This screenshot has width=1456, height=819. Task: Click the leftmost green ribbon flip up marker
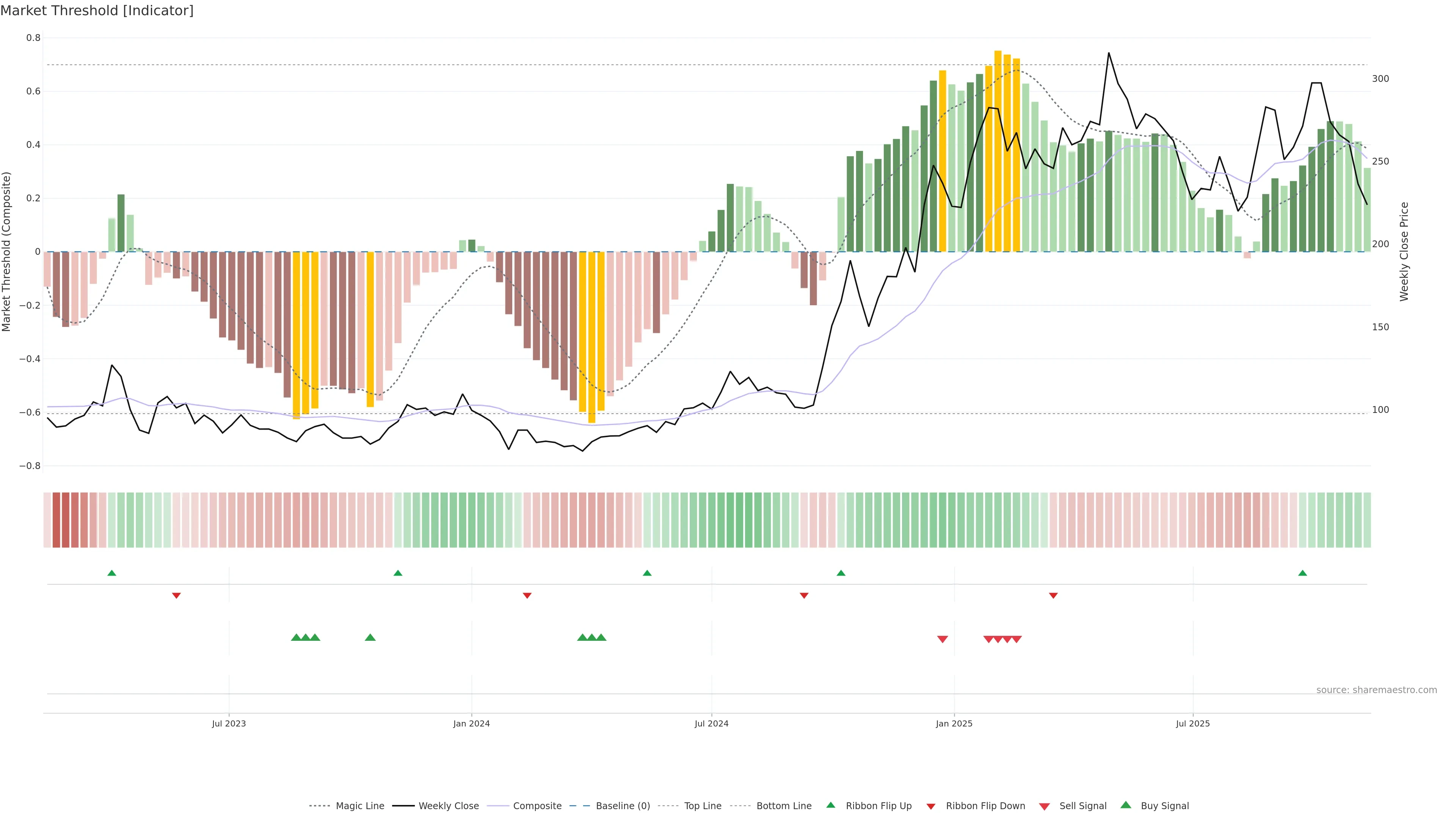(x=112, y=573)
